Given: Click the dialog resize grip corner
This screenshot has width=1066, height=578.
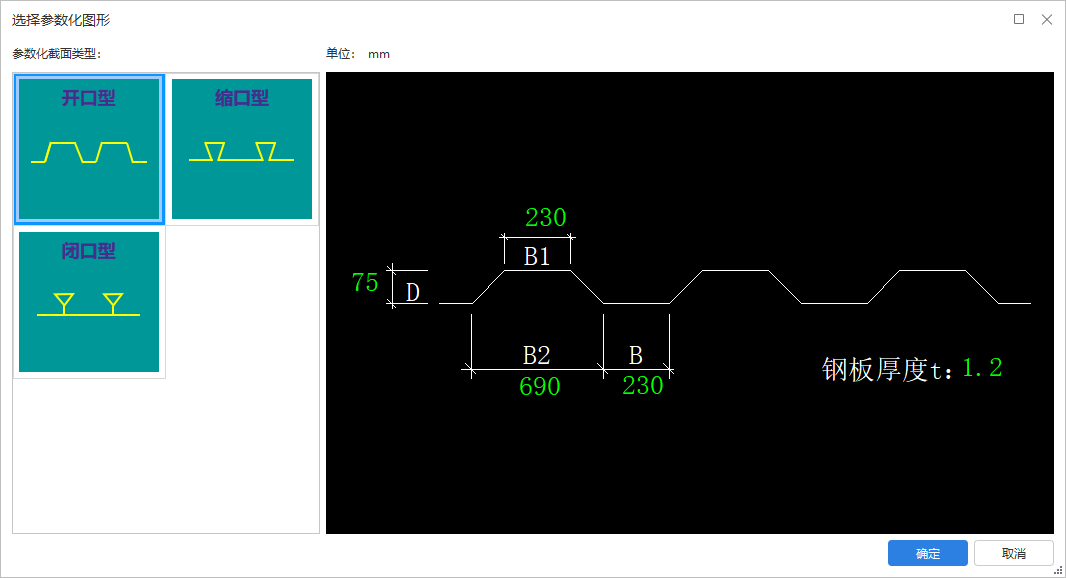Looking at the screenshot, I should 1059,571.
